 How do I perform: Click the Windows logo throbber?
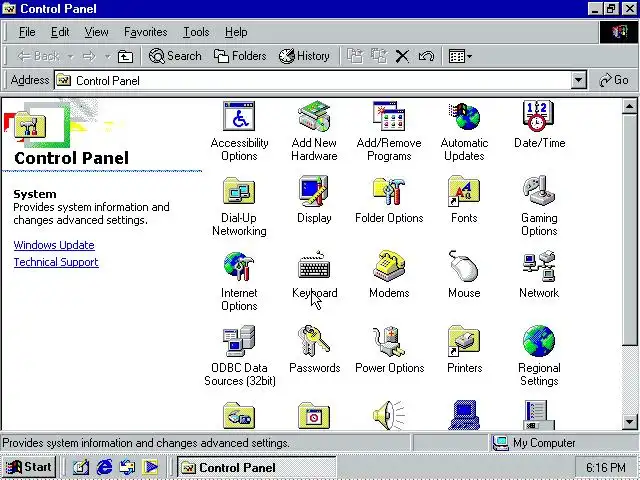pyautogui.click(x=619, y=32)
